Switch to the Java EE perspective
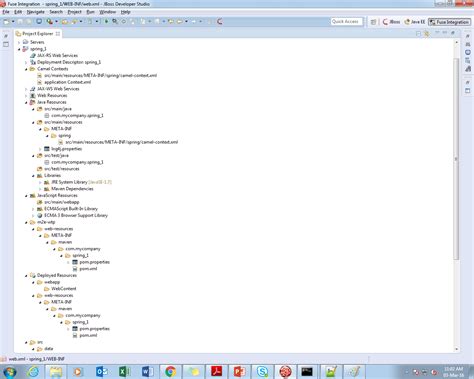The width and height of the screenshot is (474, 379). click(415, 22)
